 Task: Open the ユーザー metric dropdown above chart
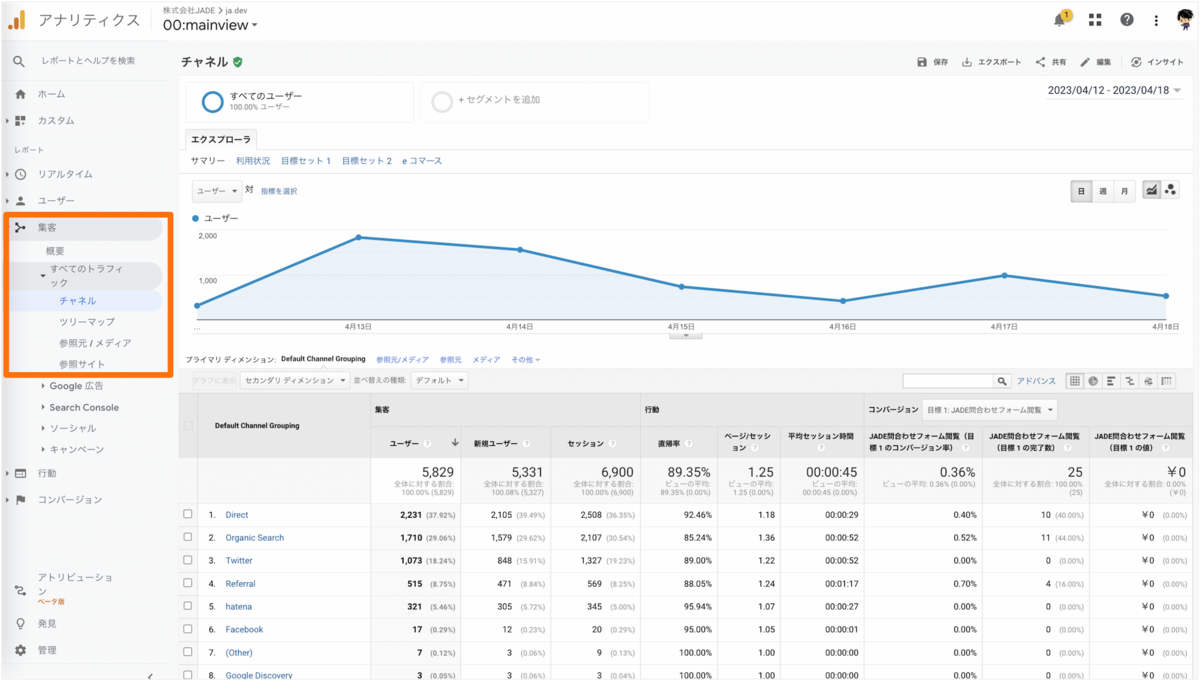click(216, 190)
